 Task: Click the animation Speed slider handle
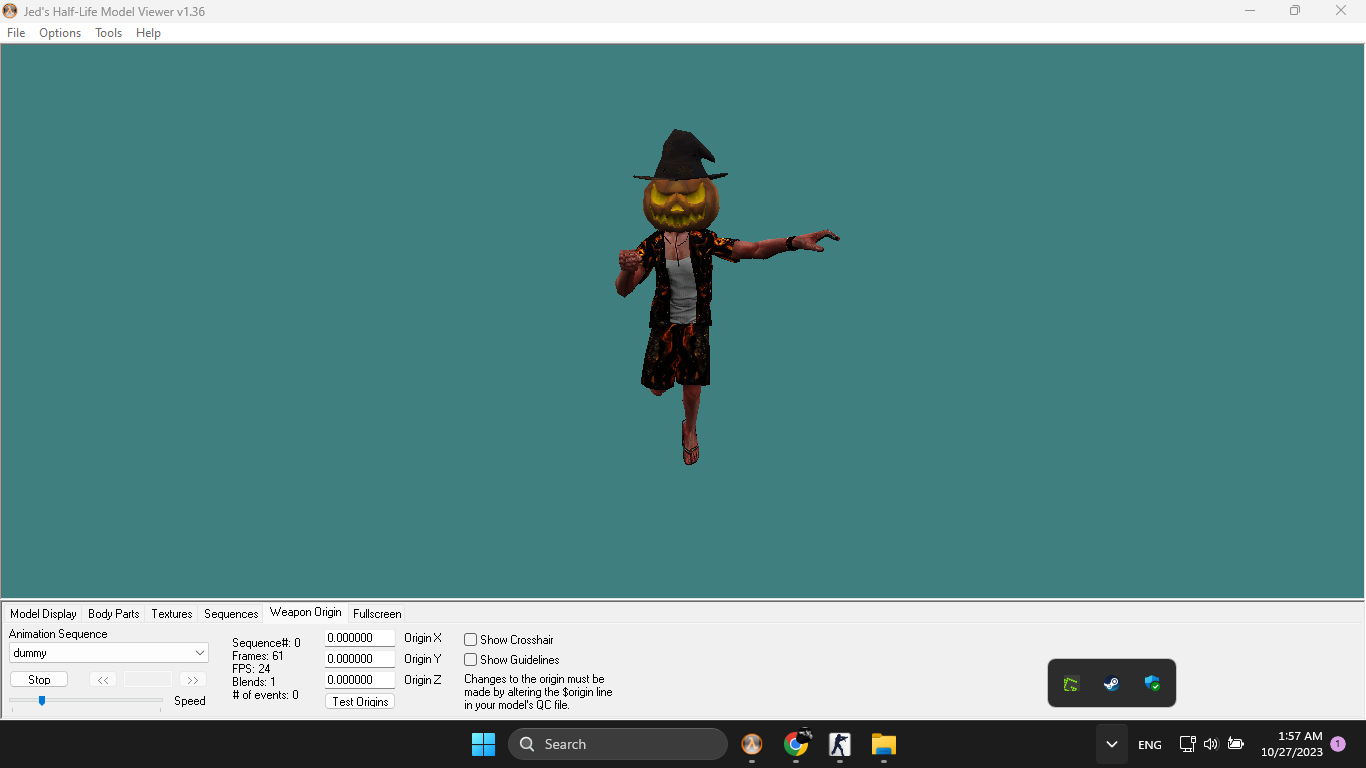point(42,701)
